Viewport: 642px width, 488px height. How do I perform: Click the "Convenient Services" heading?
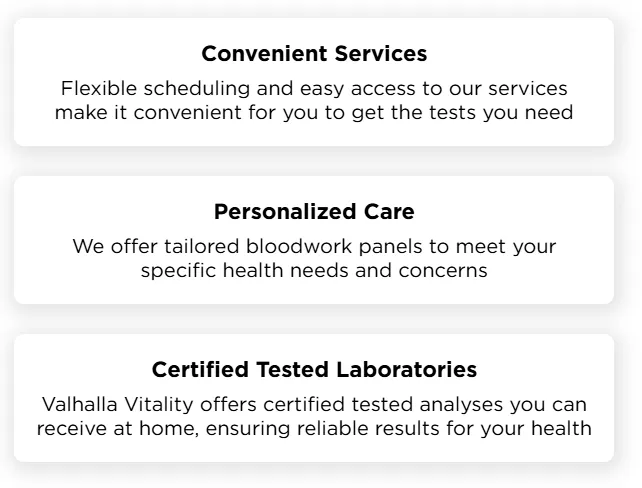click(314, 53)
